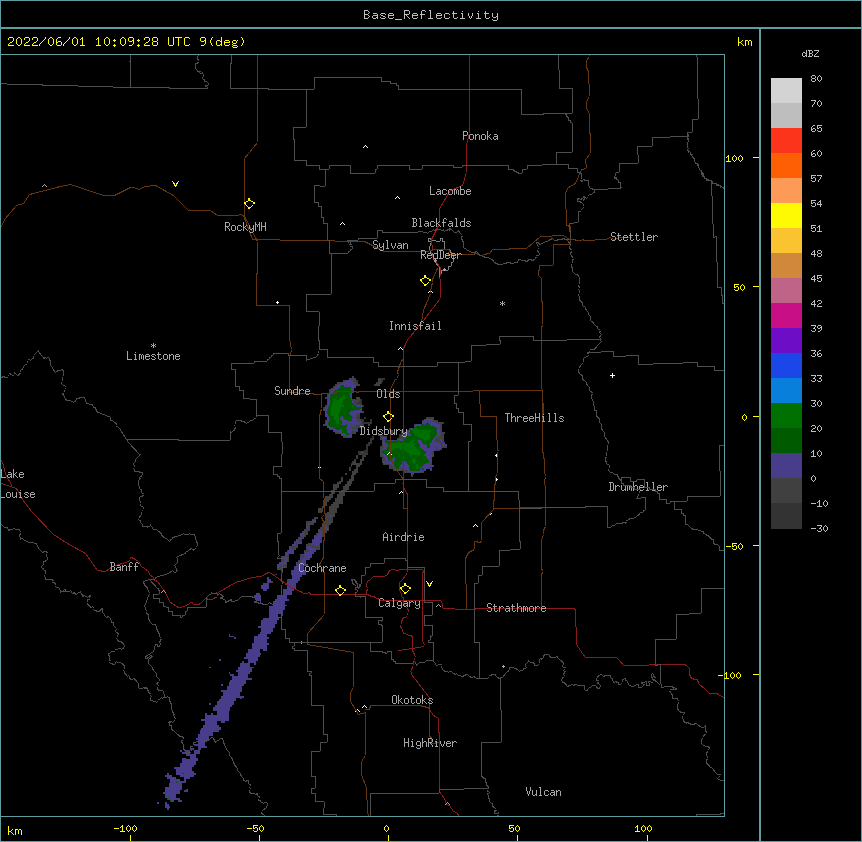
Task: Select the red 60-65 dBZ legend swatch
Action: [x=786, y=141]
